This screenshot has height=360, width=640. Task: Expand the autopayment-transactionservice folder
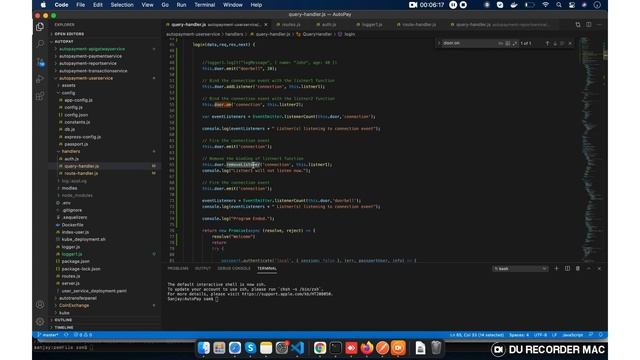pyautogui.click(x=93, y=71)
